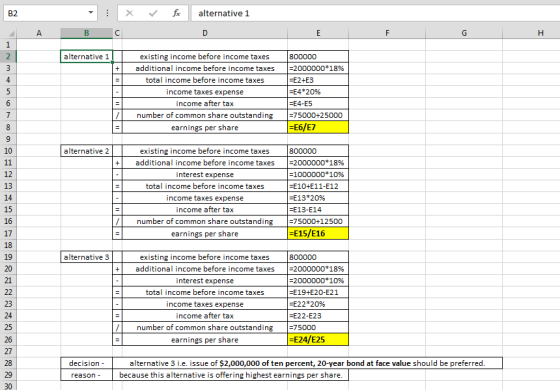Click cell containing =75000+25000
The image size is (560, 390).
coord(318,115)
